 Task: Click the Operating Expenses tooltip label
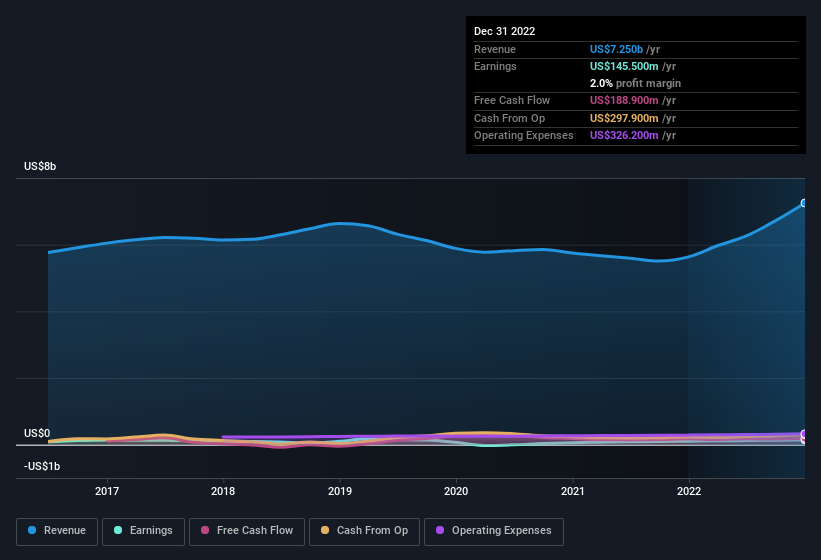[x=524, y=136]
